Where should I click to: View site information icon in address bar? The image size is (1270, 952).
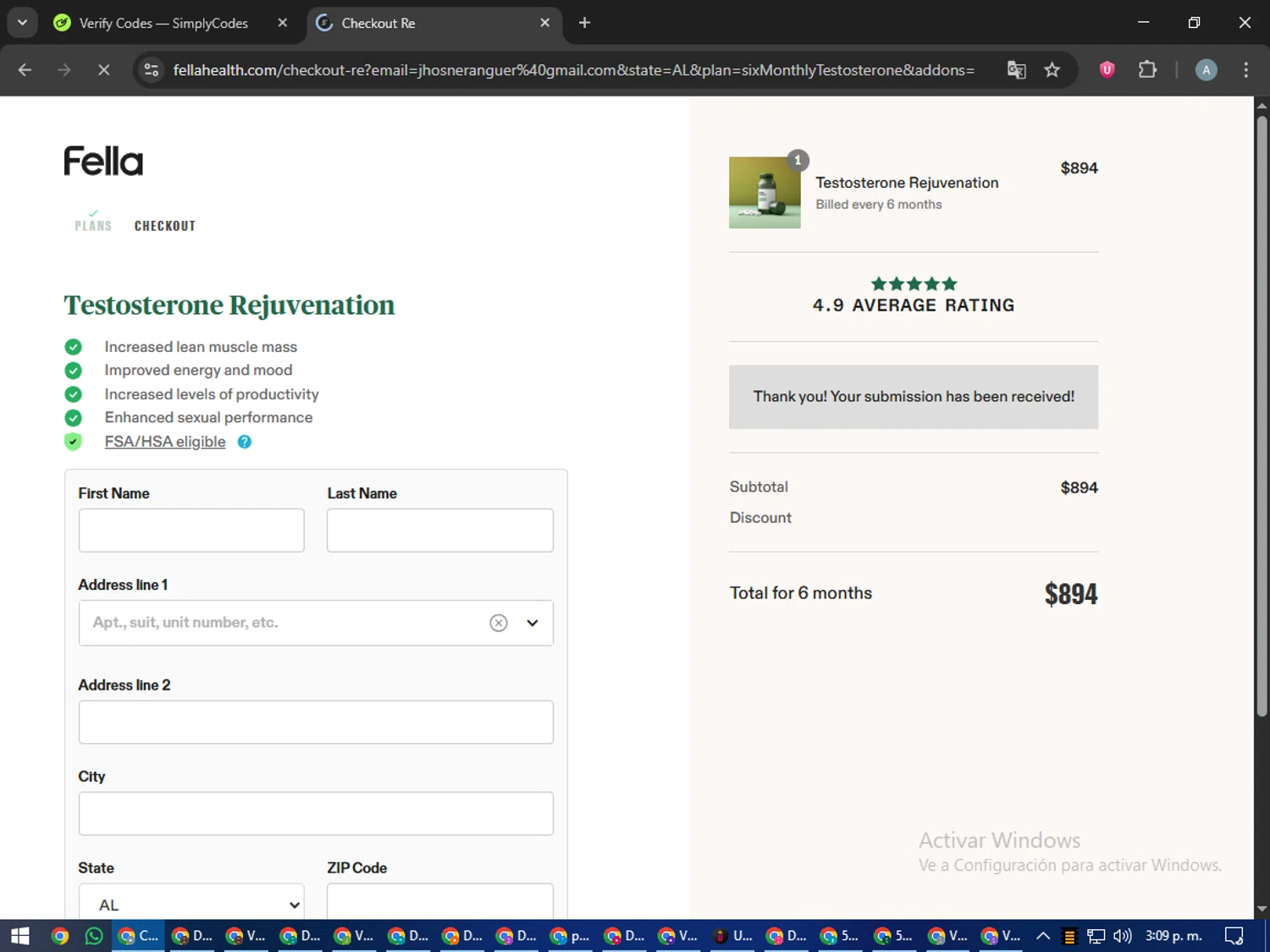[x=152, y=70]
